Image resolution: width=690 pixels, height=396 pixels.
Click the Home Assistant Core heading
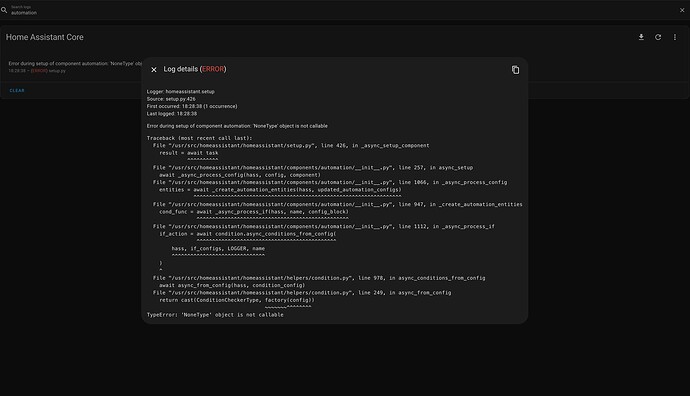tap(44, 37)
